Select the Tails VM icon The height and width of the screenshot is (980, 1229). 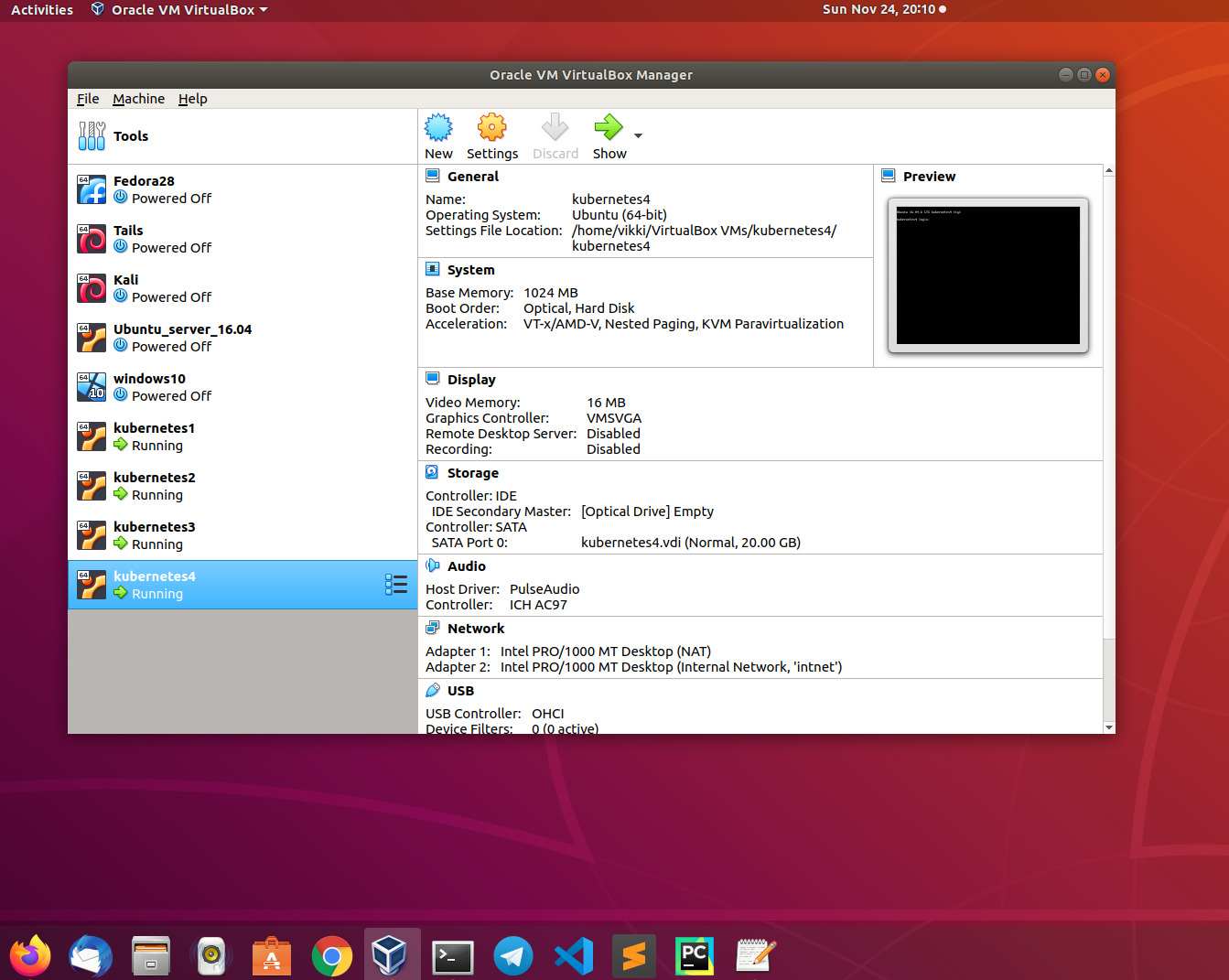tap(92, 239)
